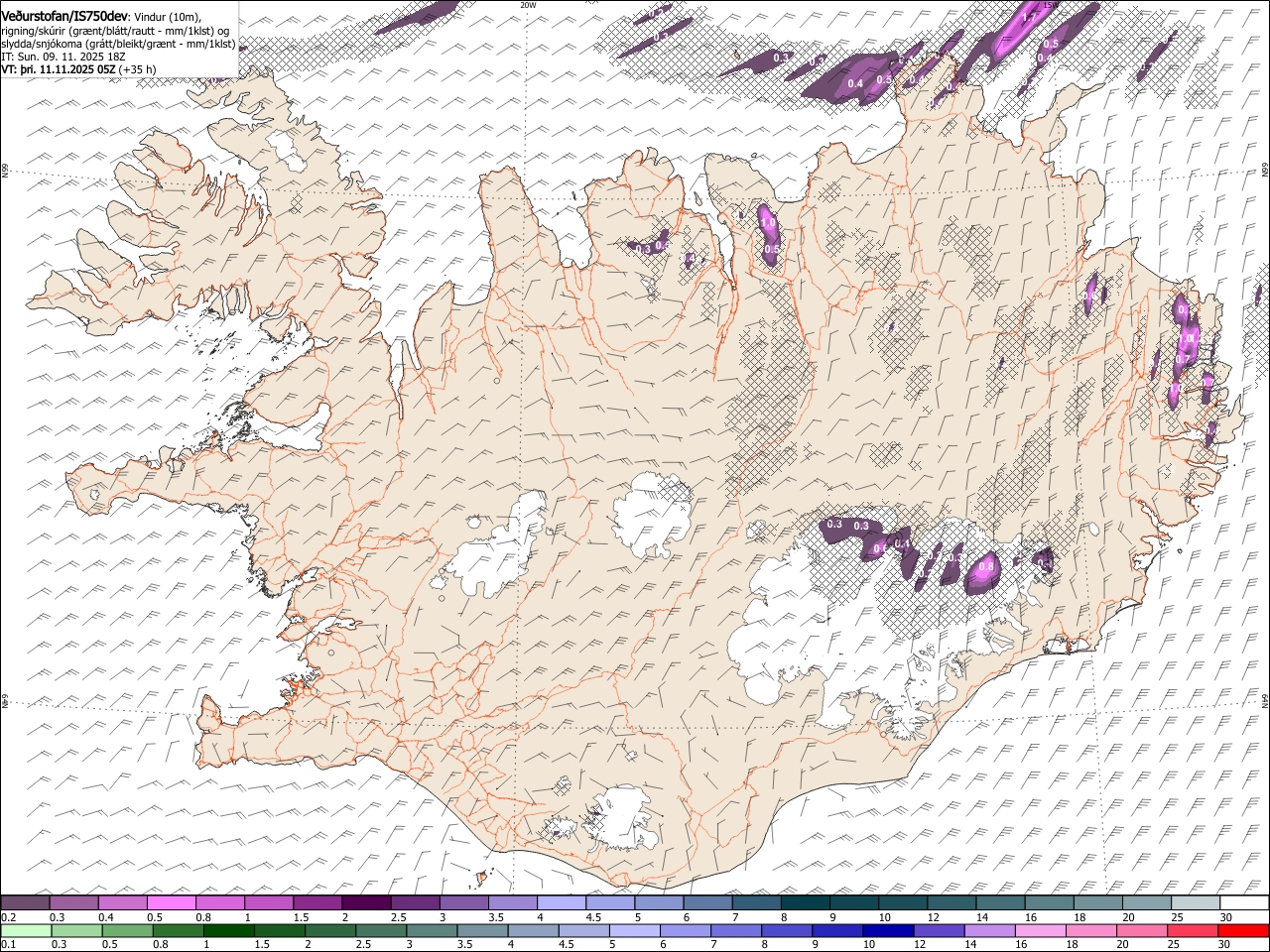Select the deep navy 10 swatch in rain legend
The width and height of the screenshot is (1270, 952).
point(889,931)
